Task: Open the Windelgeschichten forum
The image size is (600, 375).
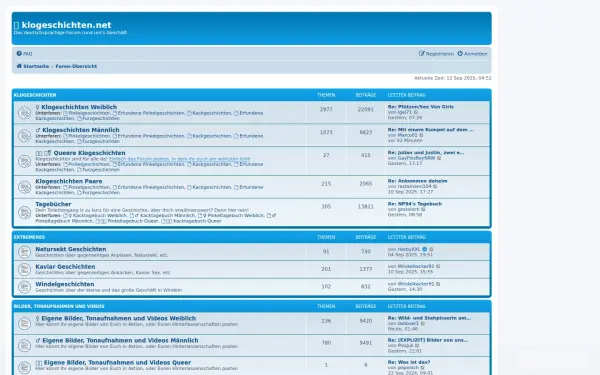Action: 65,284
